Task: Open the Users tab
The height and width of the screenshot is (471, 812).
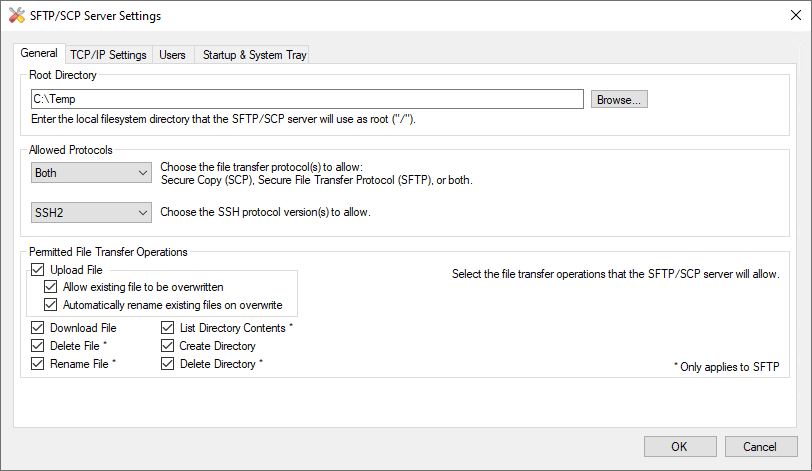Action: (x=172, y=55)
